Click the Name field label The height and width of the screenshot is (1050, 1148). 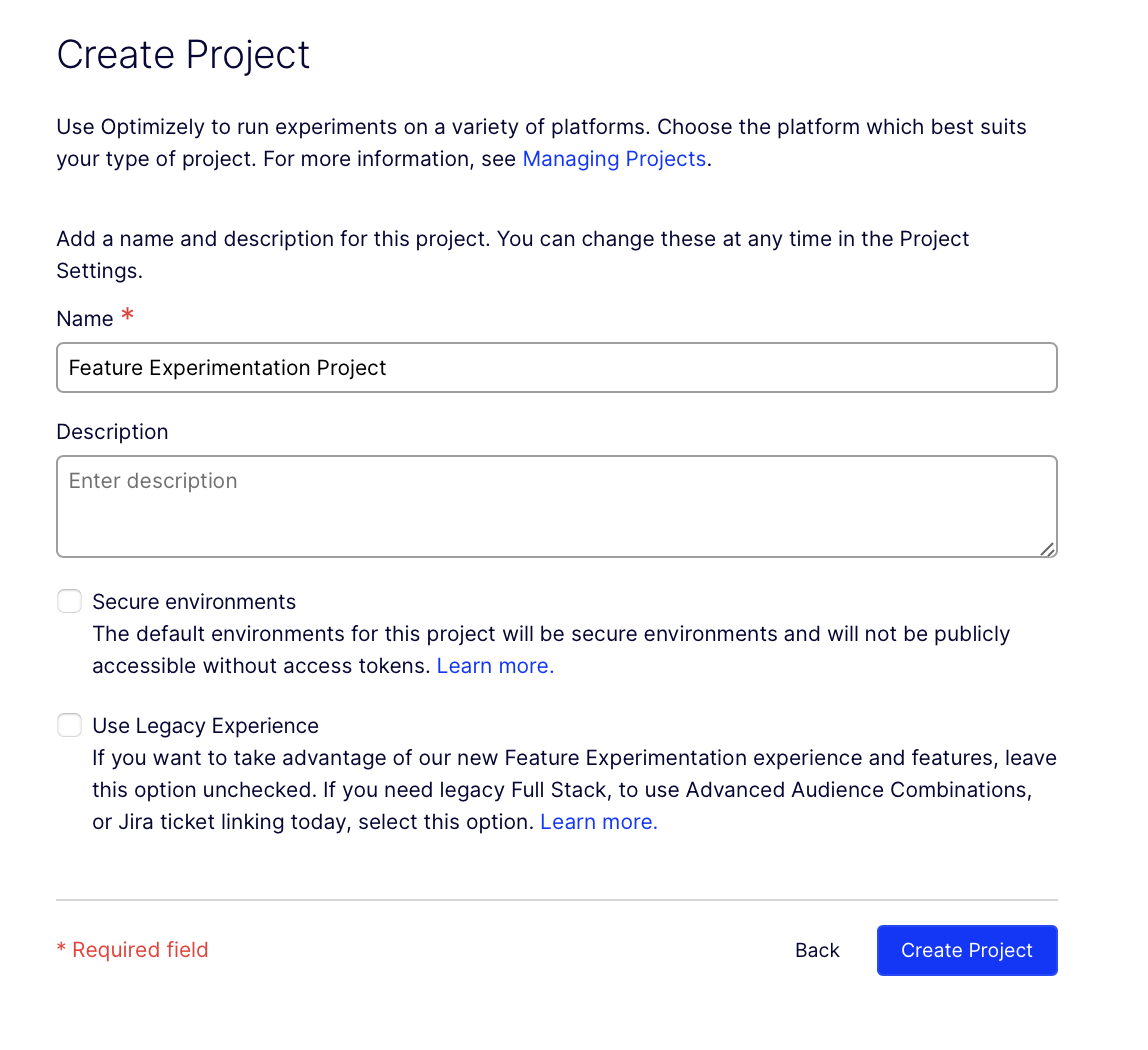click(86, 318)
